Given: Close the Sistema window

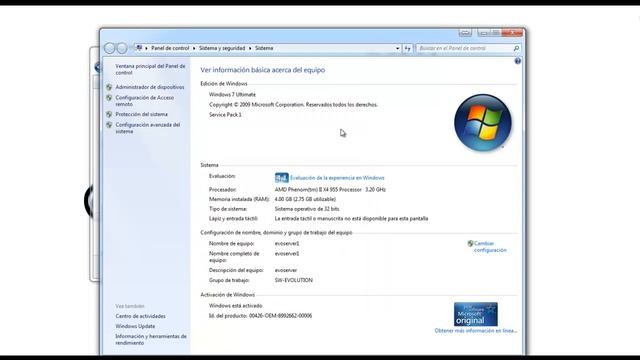Looking at the screenshot, I should click(x=512, y=33).
